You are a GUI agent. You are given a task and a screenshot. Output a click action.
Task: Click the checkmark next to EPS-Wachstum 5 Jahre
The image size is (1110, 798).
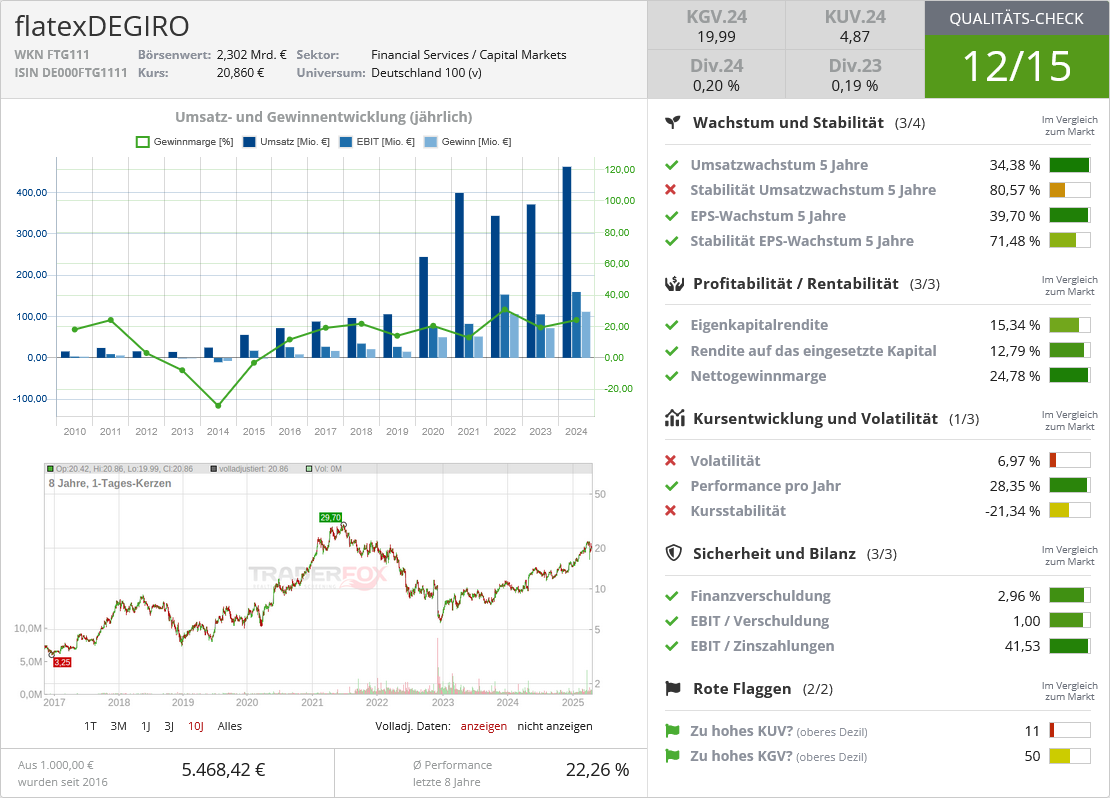point(671,216)
